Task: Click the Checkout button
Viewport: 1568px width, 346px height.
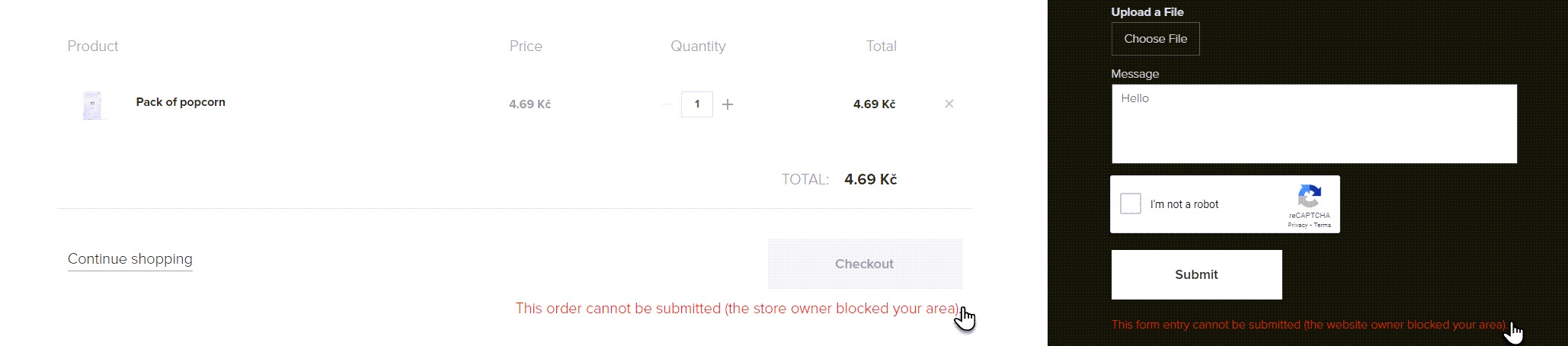Action: (x=864, y=264)
